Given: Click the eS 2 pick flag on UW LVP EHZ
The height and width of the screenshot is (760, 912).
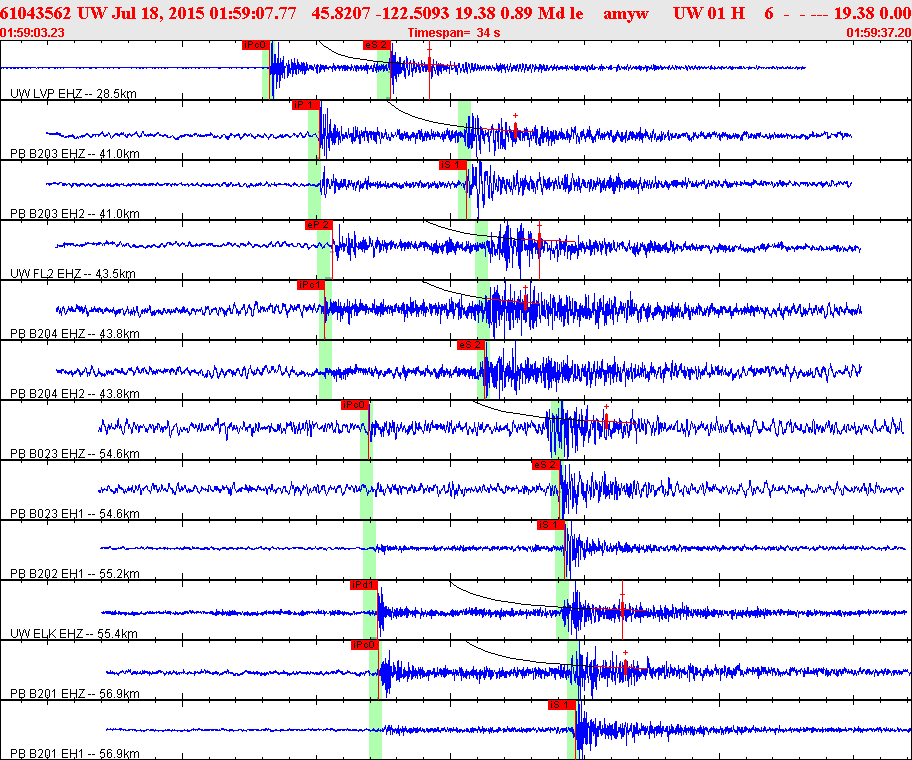Looking at the screenshot, I should click(376, 45).
